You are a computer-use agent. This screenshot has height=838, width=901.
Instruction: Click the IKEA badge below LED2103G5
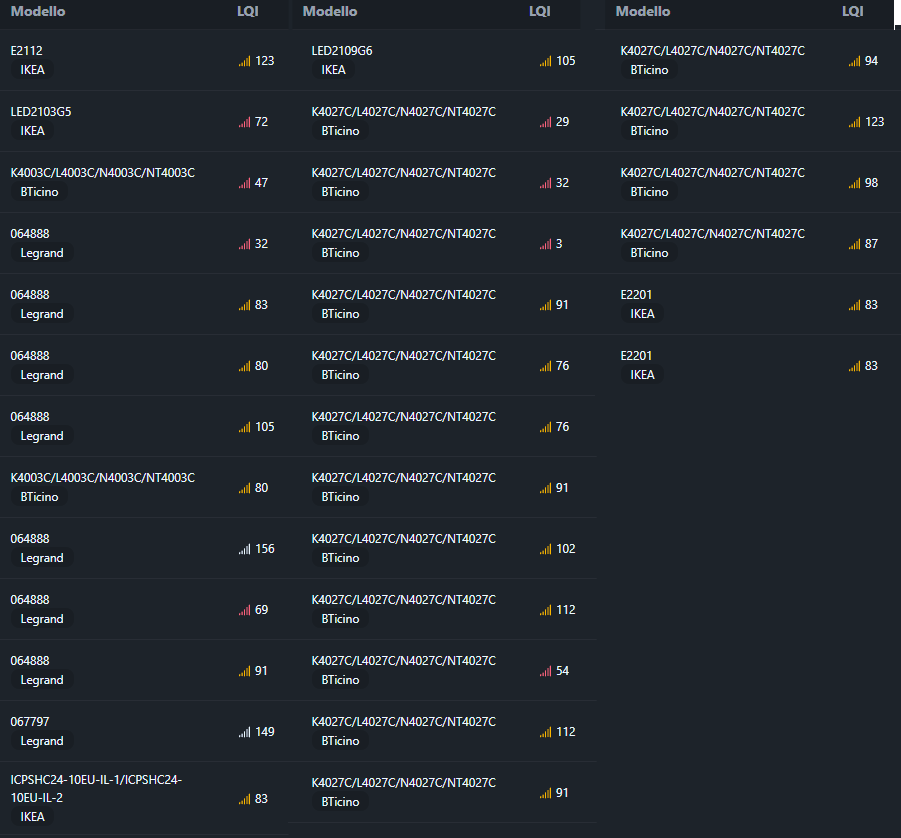coord(33,131)
